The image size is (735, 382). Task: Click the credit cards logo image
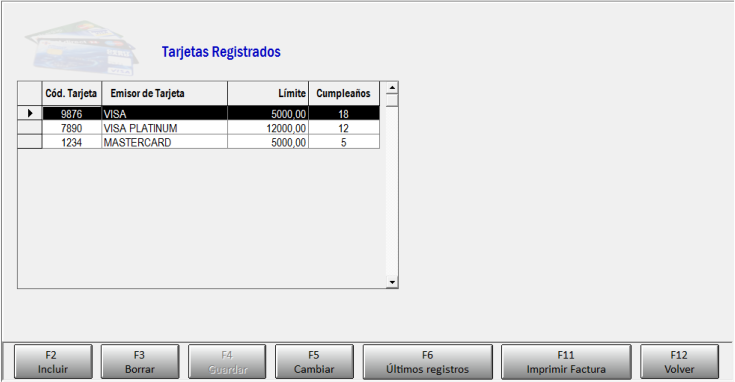click(82, 48)
